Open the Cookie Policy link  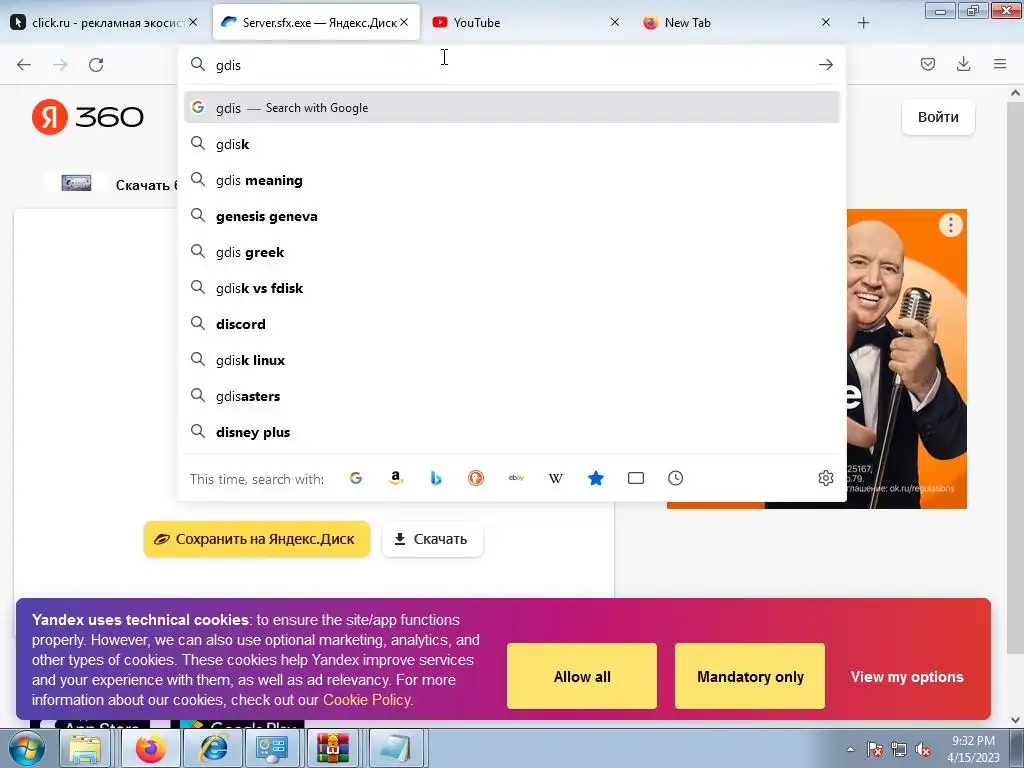point(368,699)
